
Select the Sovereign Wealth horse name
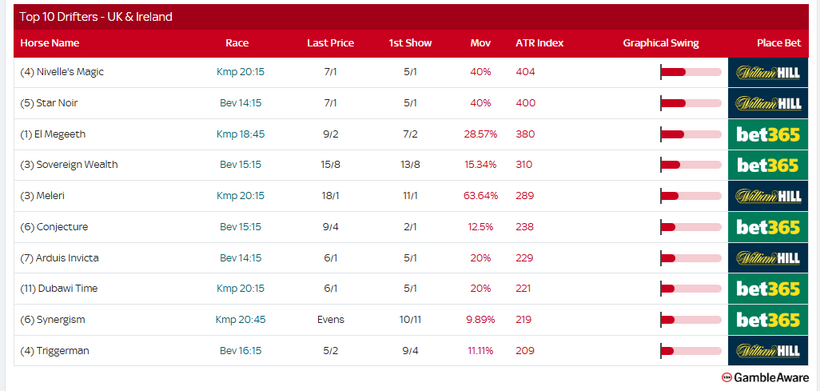[69, 165]
